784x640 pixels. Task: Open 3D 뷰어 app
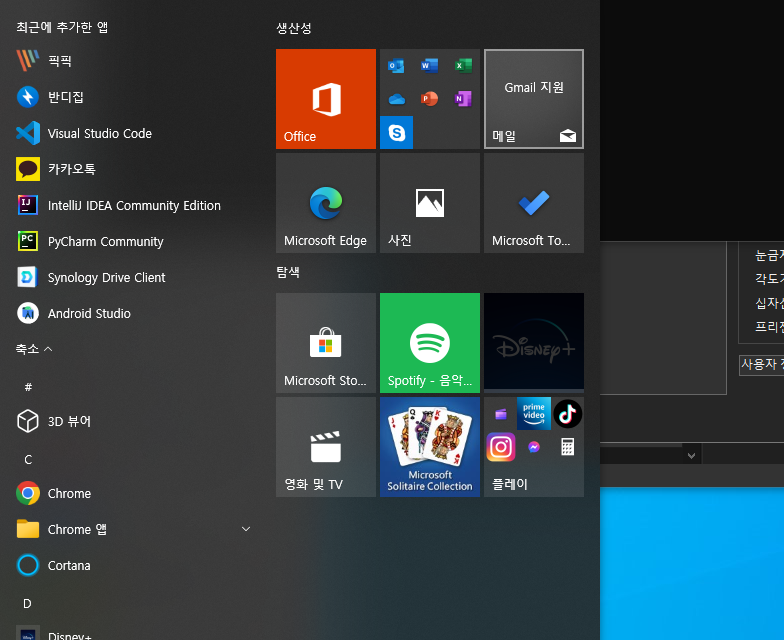133,421
